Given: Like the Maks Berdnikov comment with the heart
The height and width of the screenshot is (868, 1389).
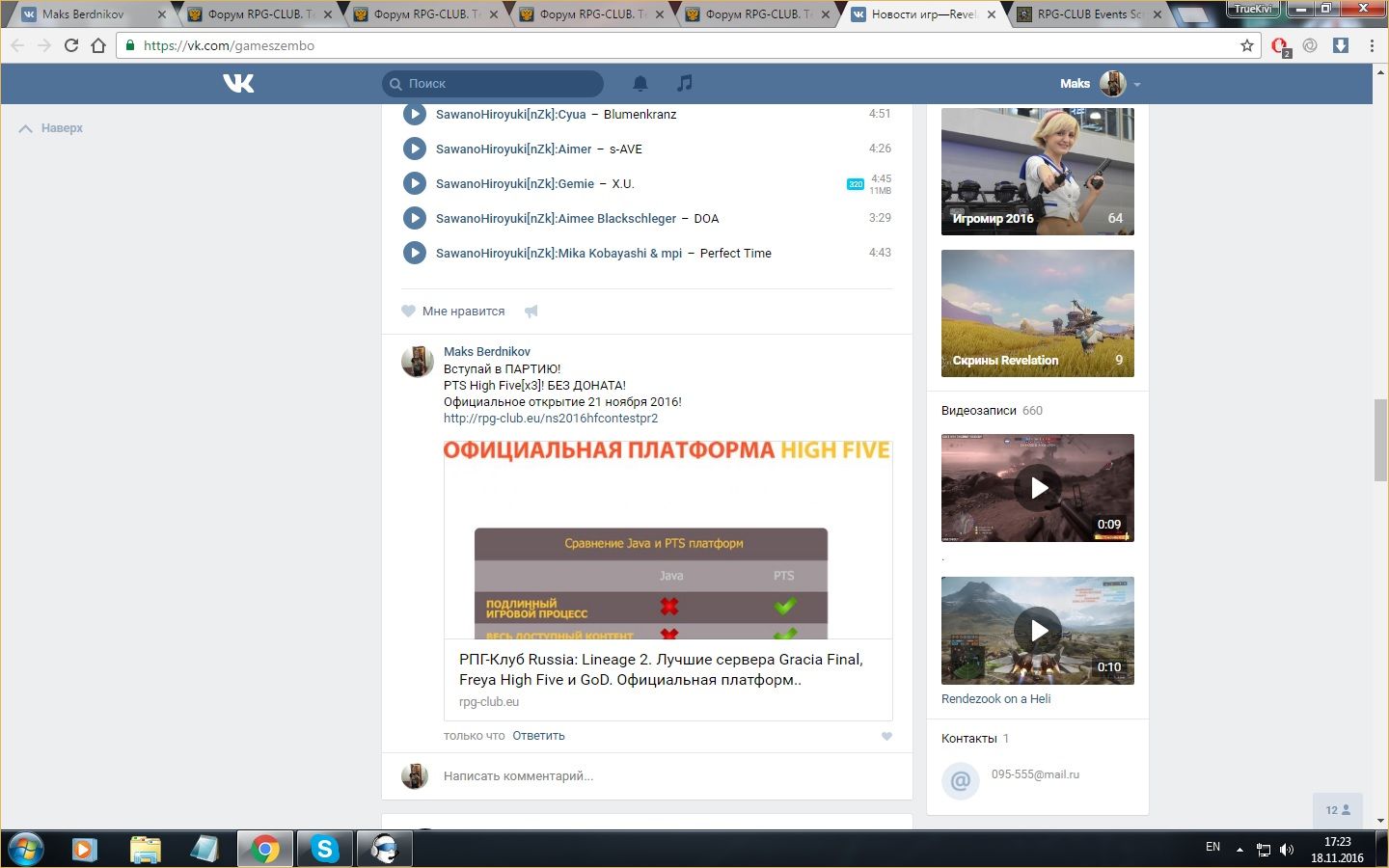Looking at the screenshot, I should coord(886,736).
